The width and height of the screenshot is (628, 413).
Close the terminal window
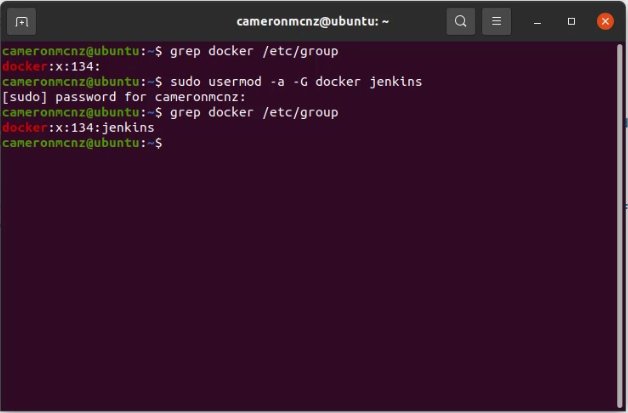coord(605,21)
